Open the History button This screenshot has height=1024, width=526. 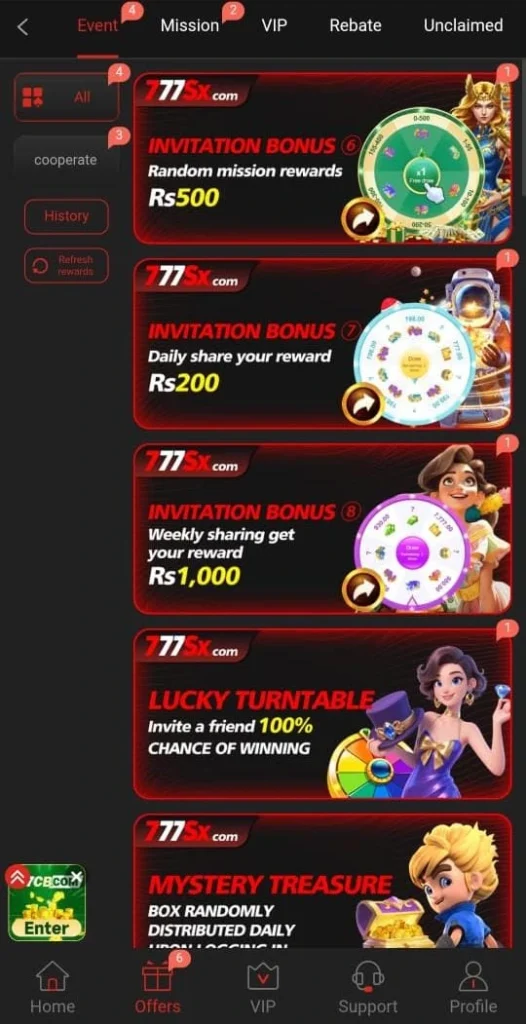click(66, 216)
